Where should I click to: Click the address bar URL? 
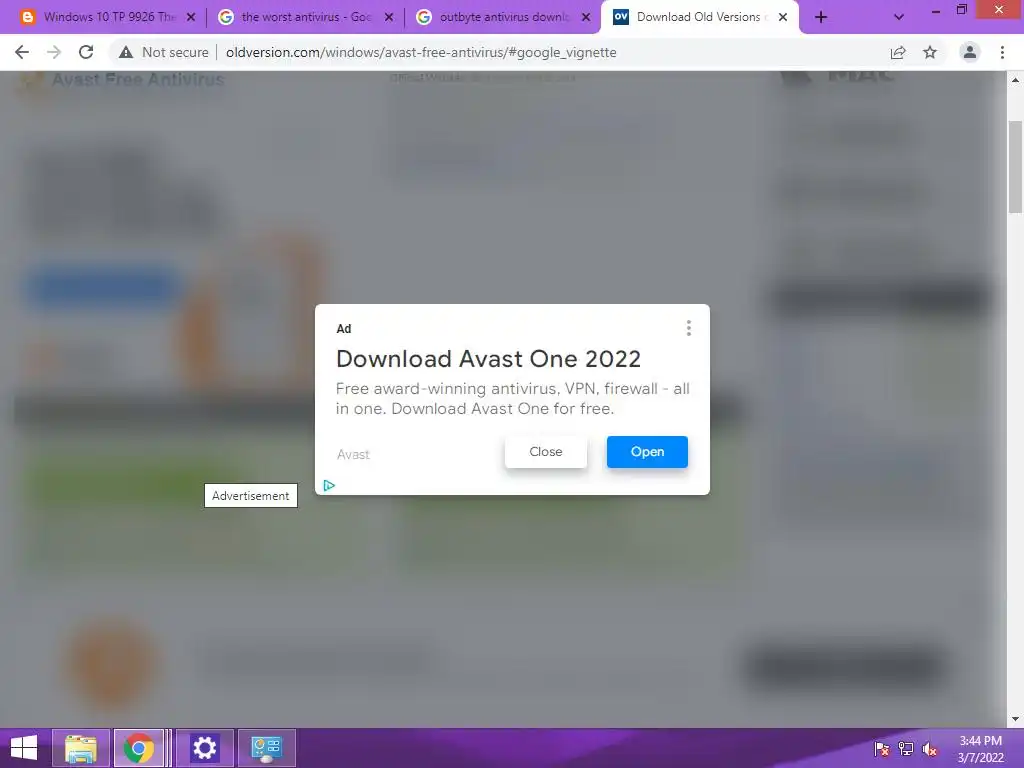pos(421,52)
